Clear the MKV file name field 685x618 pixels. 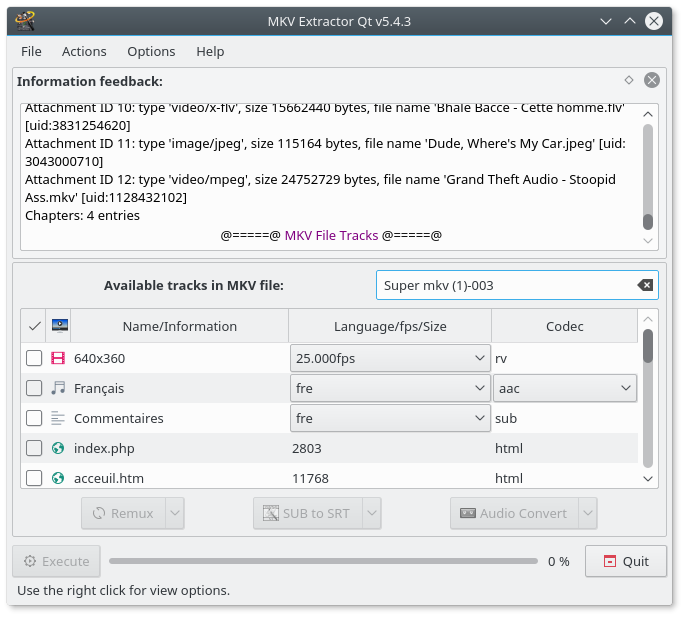tap(645, 285)
